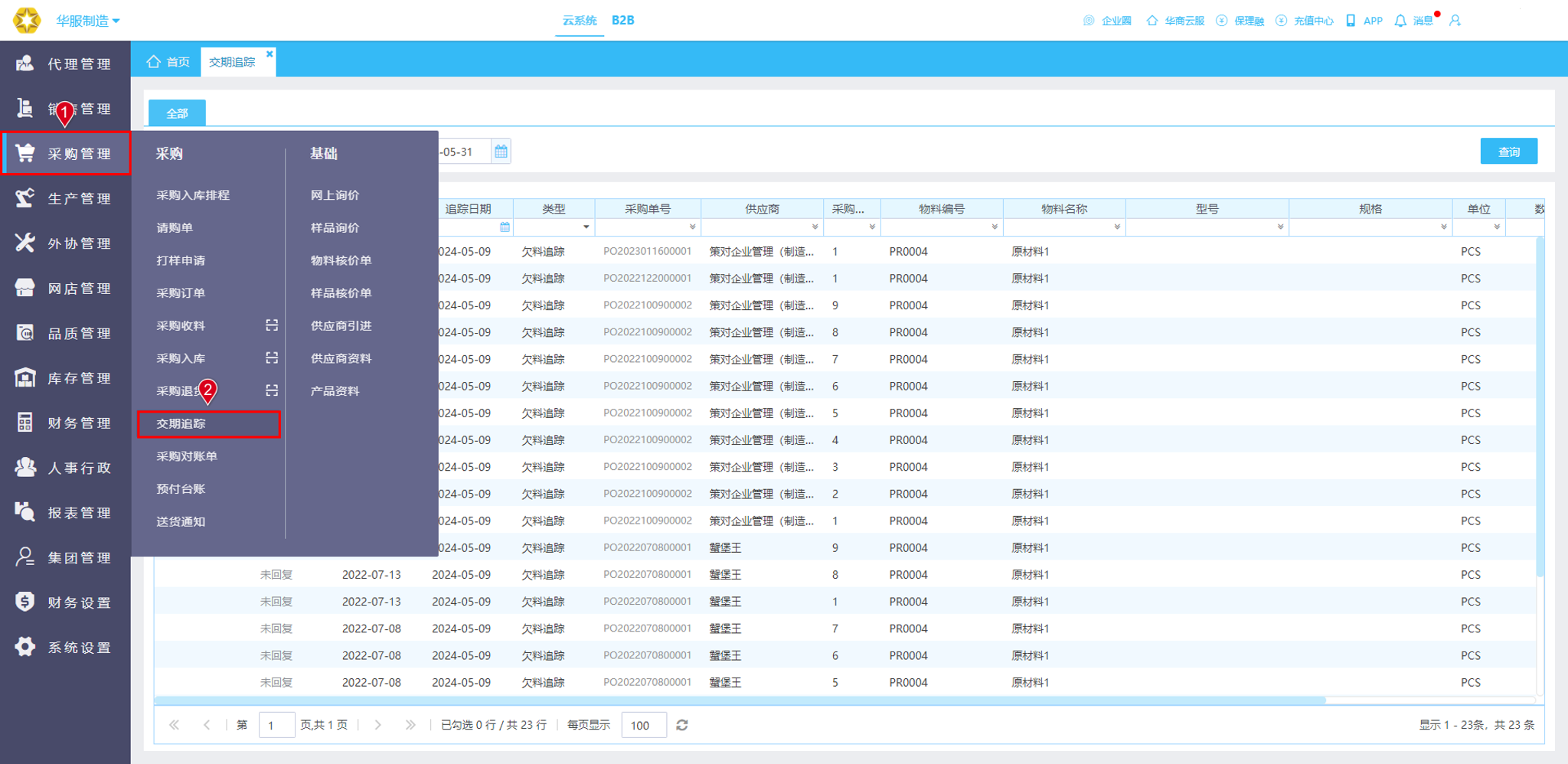Open the 人事行政 sidebar module
Screen dimensions: 1568x764
click(65, 468)
